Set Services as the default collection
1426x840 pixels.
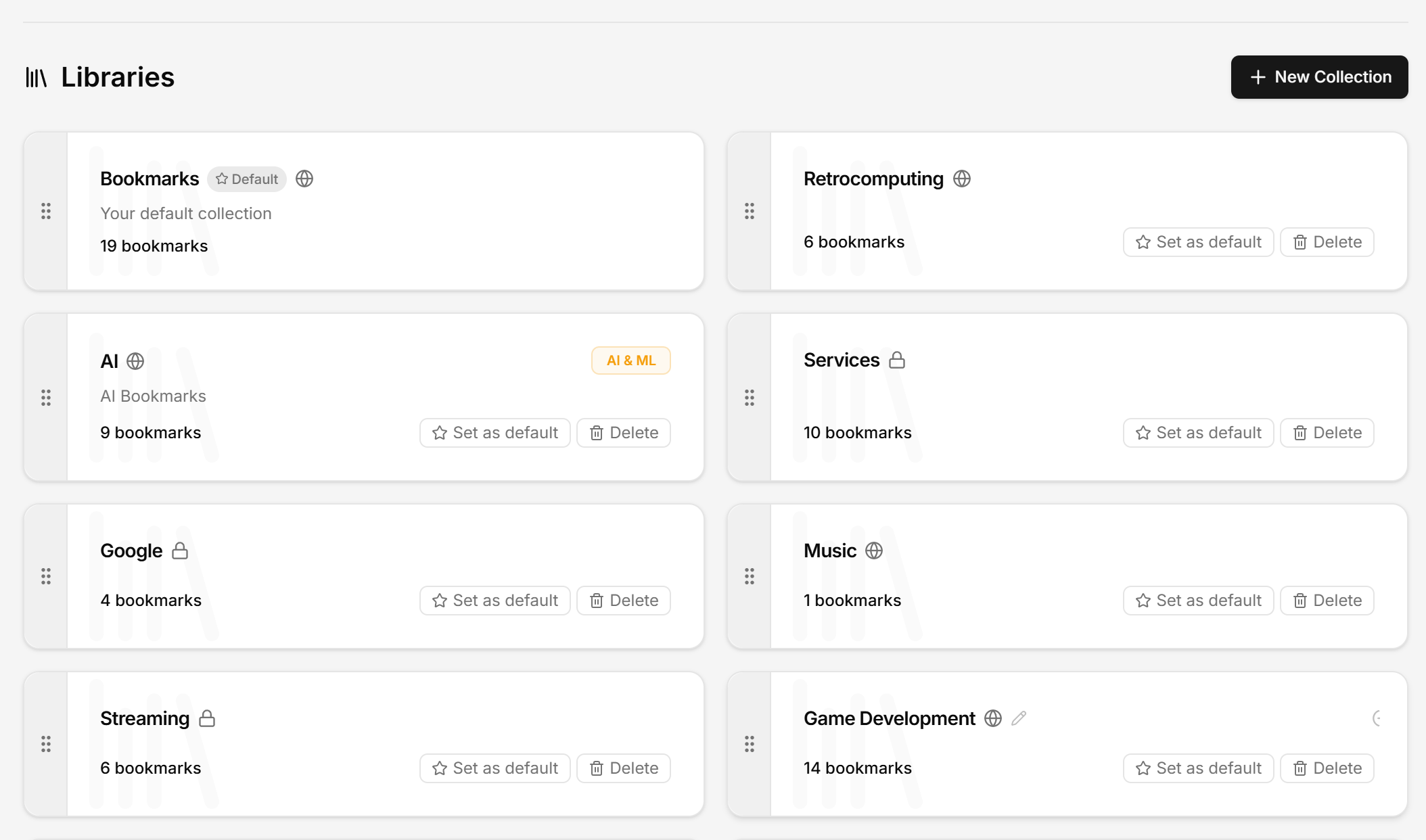pos(1197,432)
